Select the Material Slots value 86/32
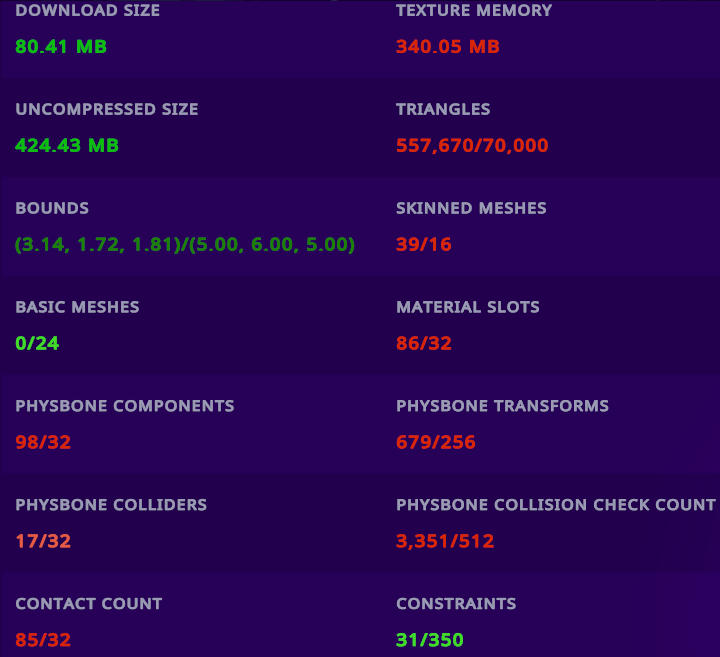Image resolution: width=720 pixels, height=657 pixels. click(x=424, y=344)
